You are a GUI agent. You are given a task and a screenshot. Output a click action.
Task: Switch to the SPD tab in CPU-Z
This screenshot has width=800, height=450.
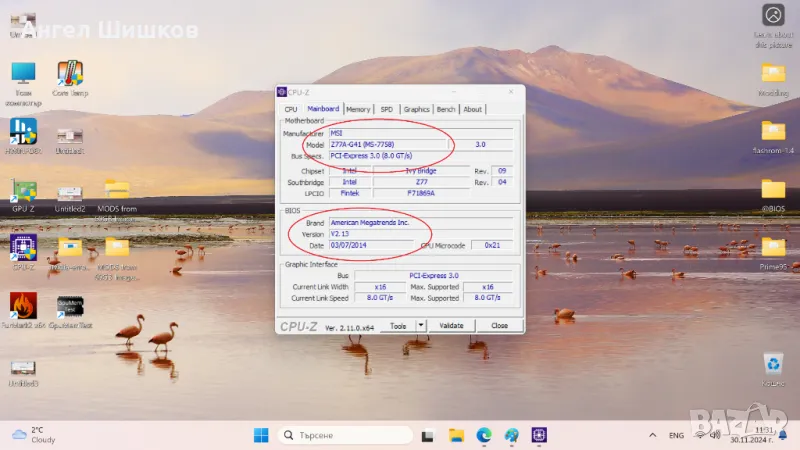point(386,109)
